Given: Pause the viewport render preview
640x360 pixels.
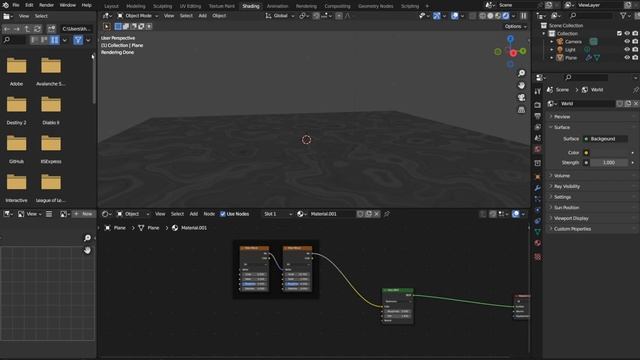Looking at the screenshot, I should (524, 16).
